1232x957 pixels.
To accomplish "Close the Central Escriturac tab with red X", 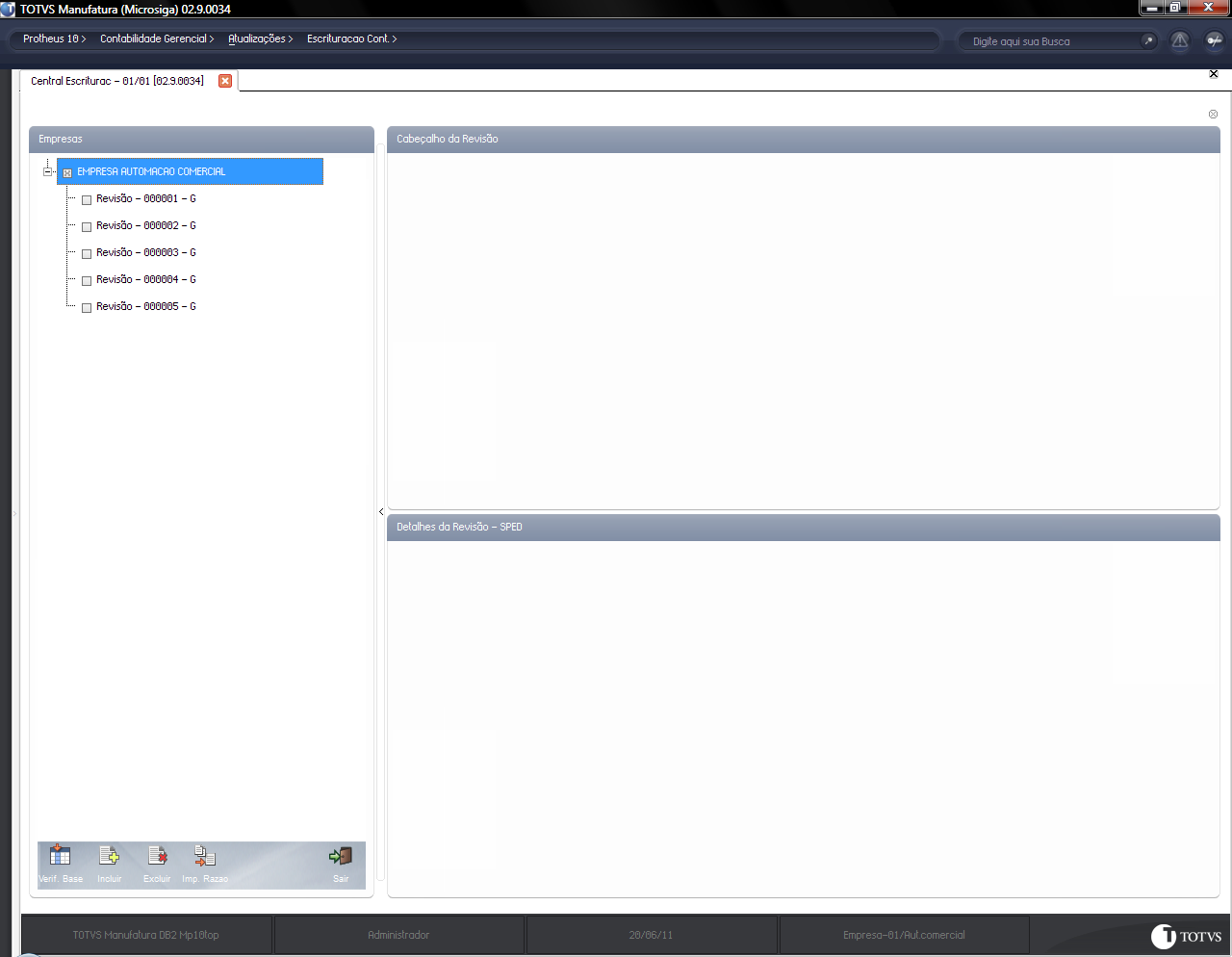I will tap(225, 81).
